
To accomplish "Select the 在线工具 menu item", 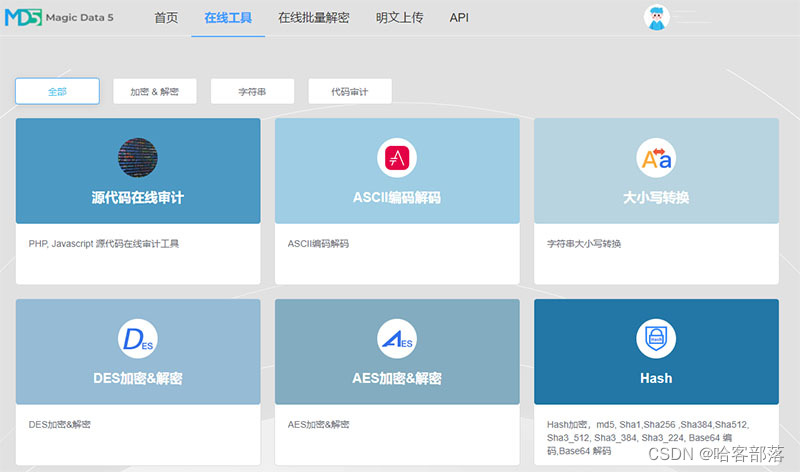I will coord(228,18).
